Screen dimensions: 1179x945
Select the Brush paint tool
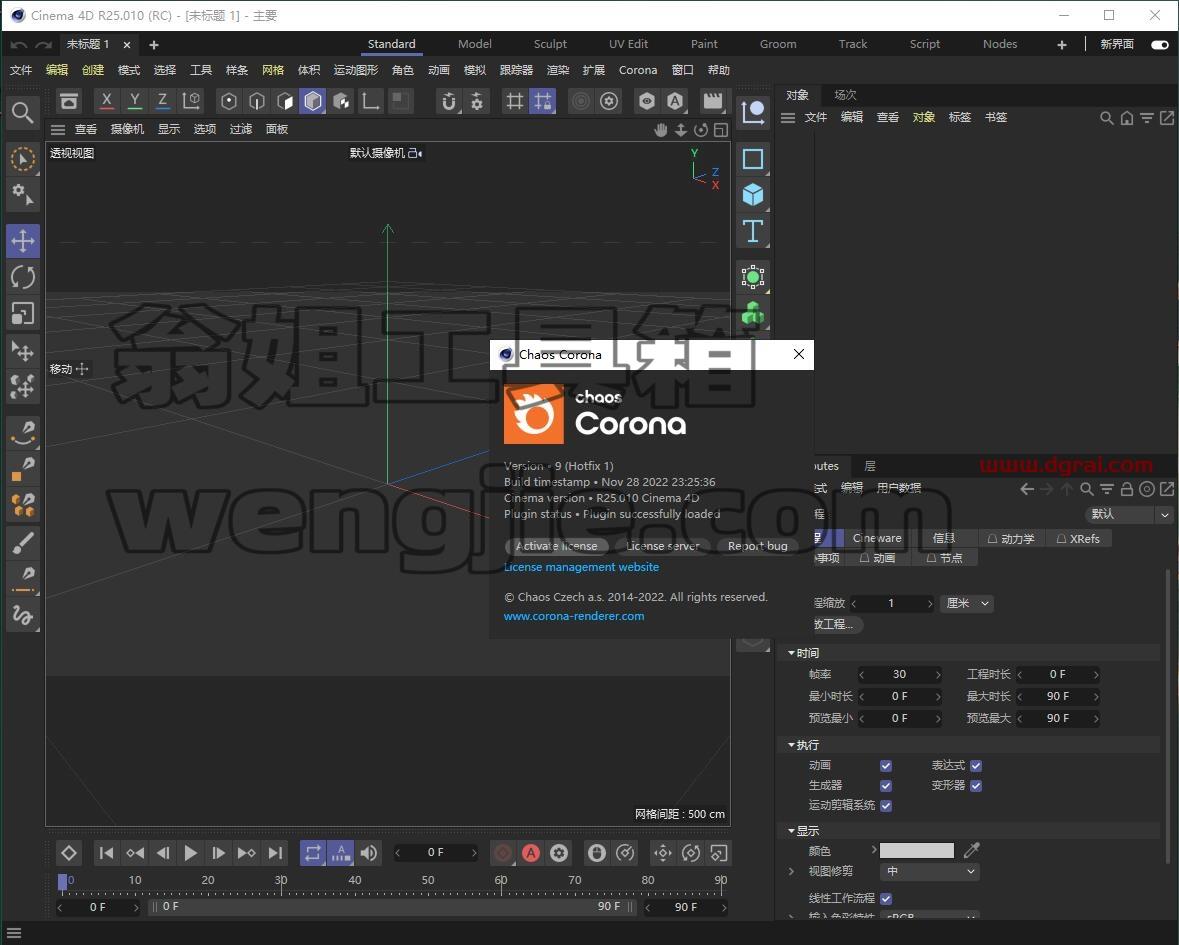tap(23, 542)
